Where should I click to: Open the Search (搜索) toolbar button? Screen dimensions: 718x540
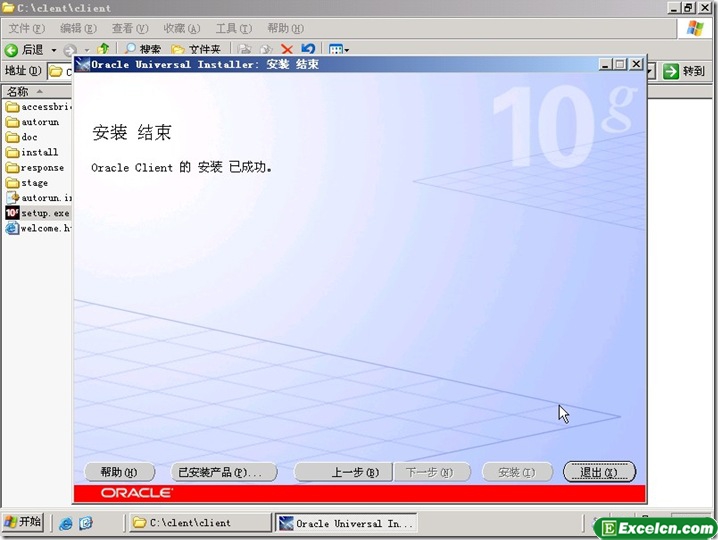pos(143,49)
